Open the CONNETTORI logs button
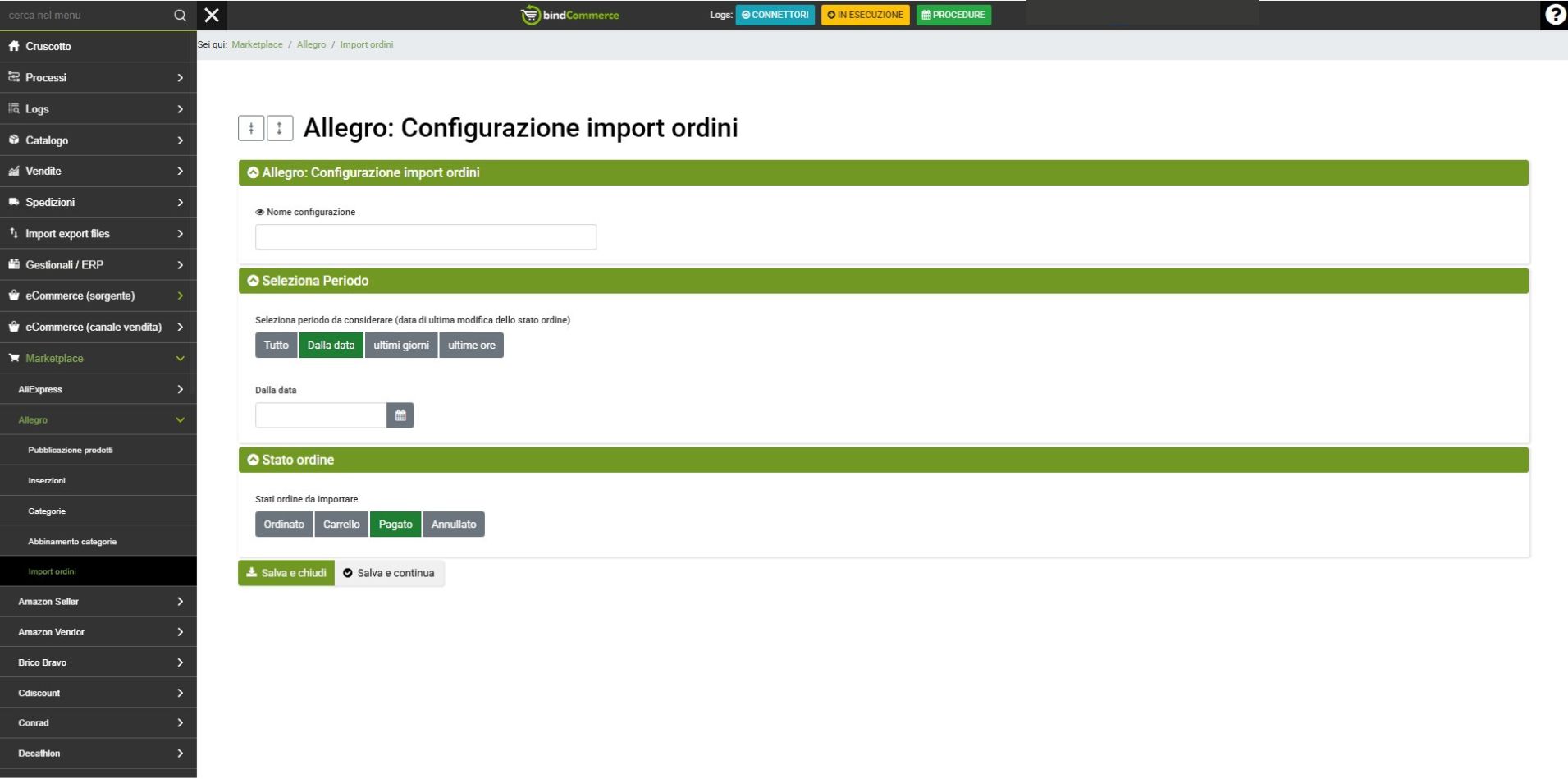 (775, 15)
